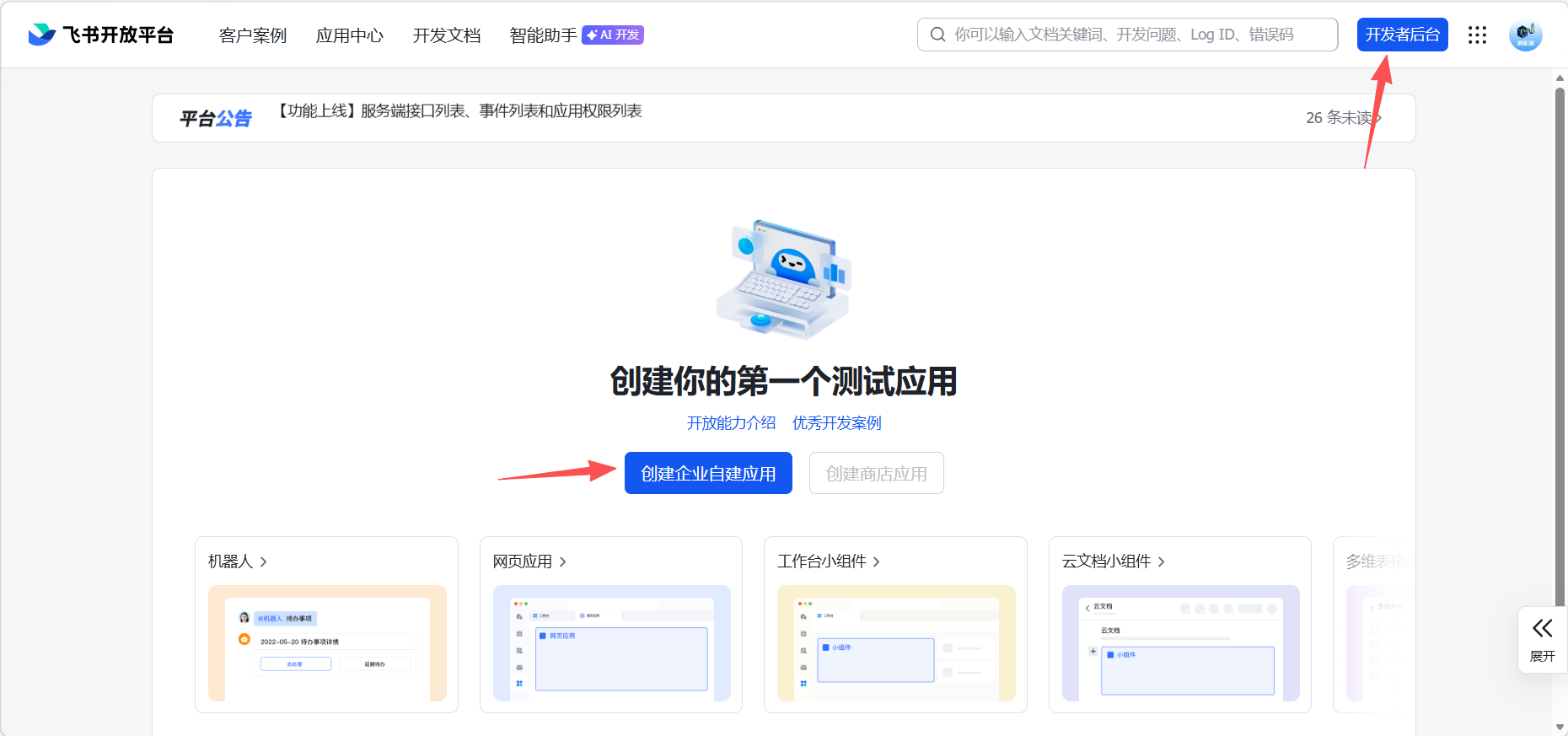Screen dimensions: 1568x736
Task: Click the 机器人 card title
Action: pos(230,561)
